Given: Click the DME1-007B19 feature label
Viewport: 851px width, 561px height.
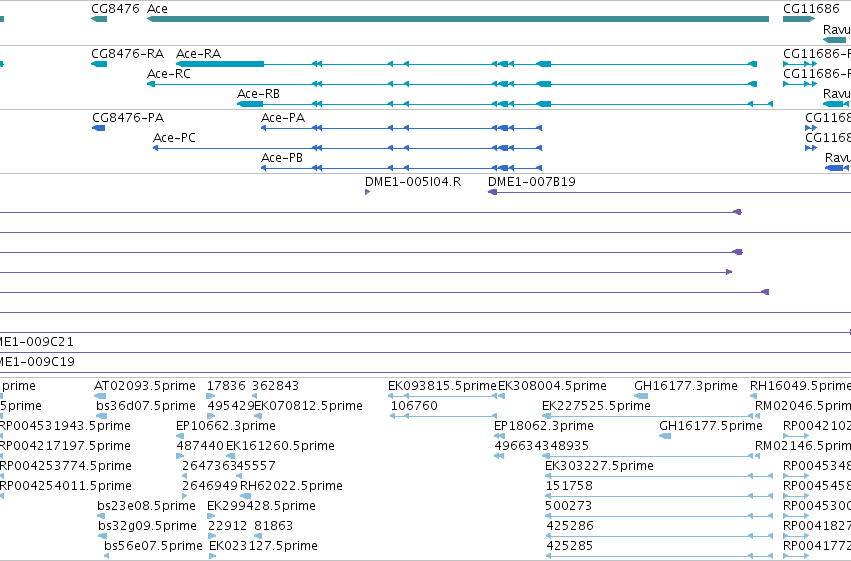Looking at the screenshot, I should click(532, 182).
